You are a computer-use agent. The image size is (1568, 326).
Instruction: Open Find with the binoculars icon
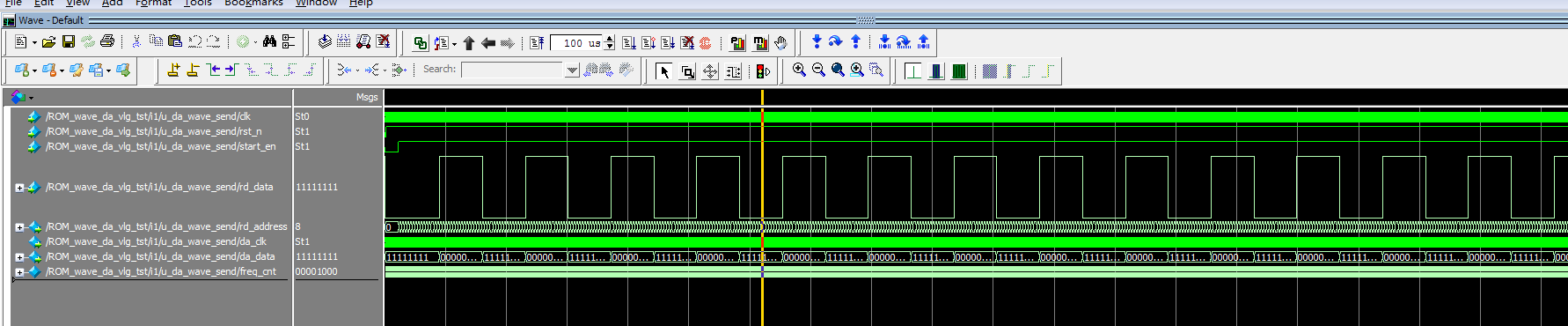point(269,41)
